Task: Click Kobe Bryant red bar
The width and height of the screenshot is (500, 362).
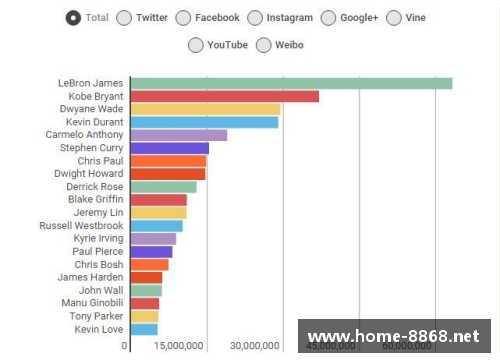Action: tap(225, 96)
